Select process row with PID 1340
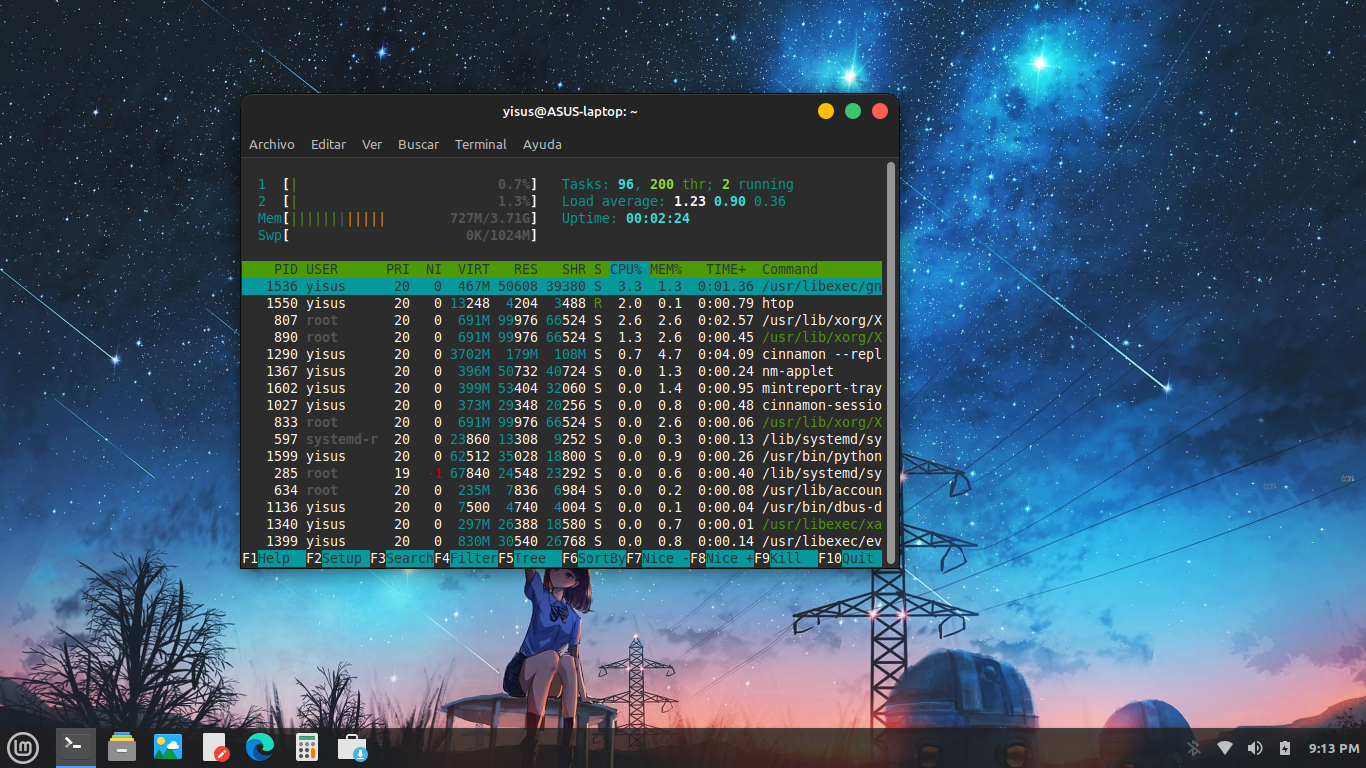This screenshot has height=768, width=1366. (562, 524)
